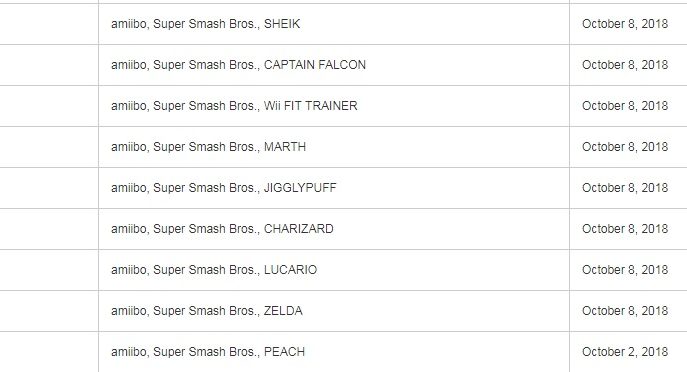Select the SHEIK amiibo entry

[x=205, y=24]
